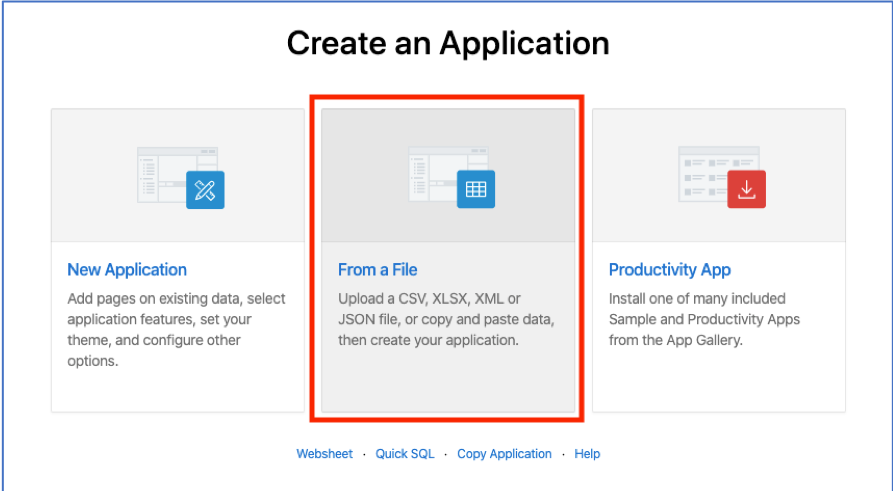893x491 pixels.
Task: Click the Create an Application page title
Action: coord(448,43)
